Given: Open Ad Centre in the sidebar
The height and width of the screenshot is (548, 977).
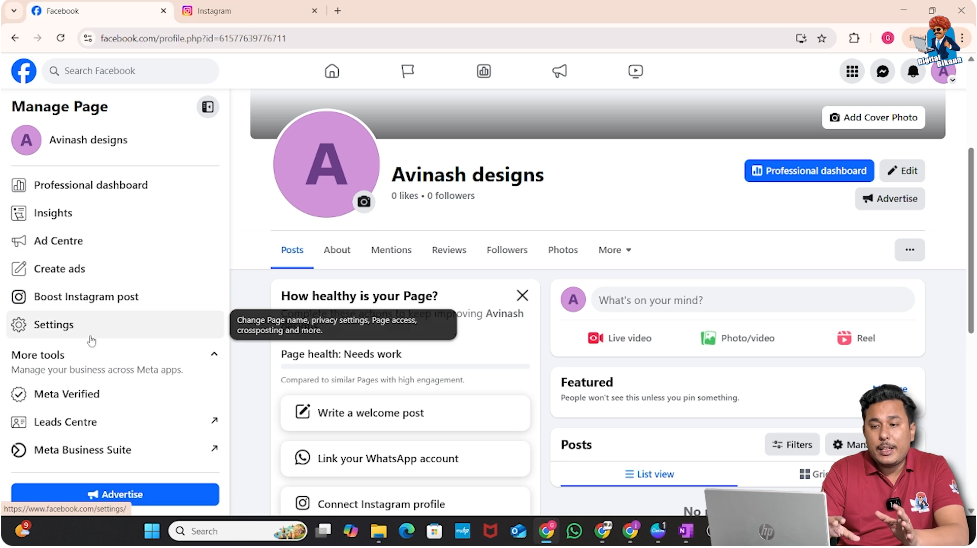Looking at the screenshot, I should click(x=115, y=241).
